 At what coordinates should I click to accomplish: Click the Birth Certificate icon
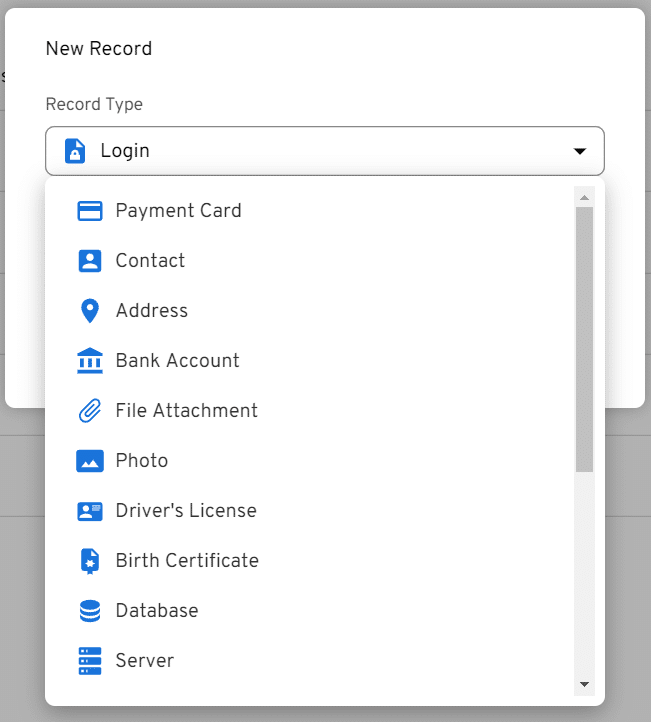point(90,561)
